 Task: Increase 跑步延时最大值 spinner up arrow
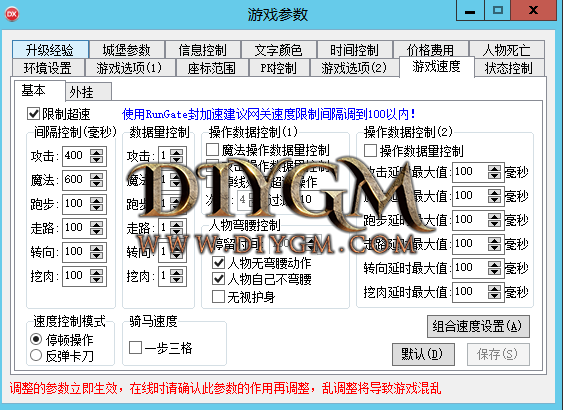(x=494, y=217)
